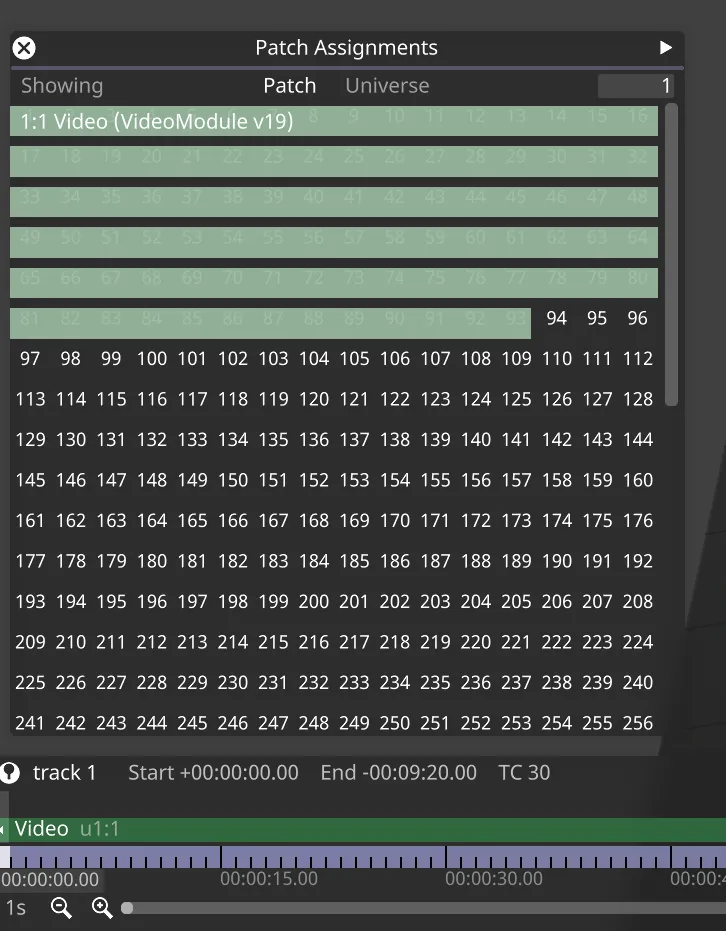Zoom in the timeline
The width and height of the screenshot is (726, 931).
[x=102, y=908]
